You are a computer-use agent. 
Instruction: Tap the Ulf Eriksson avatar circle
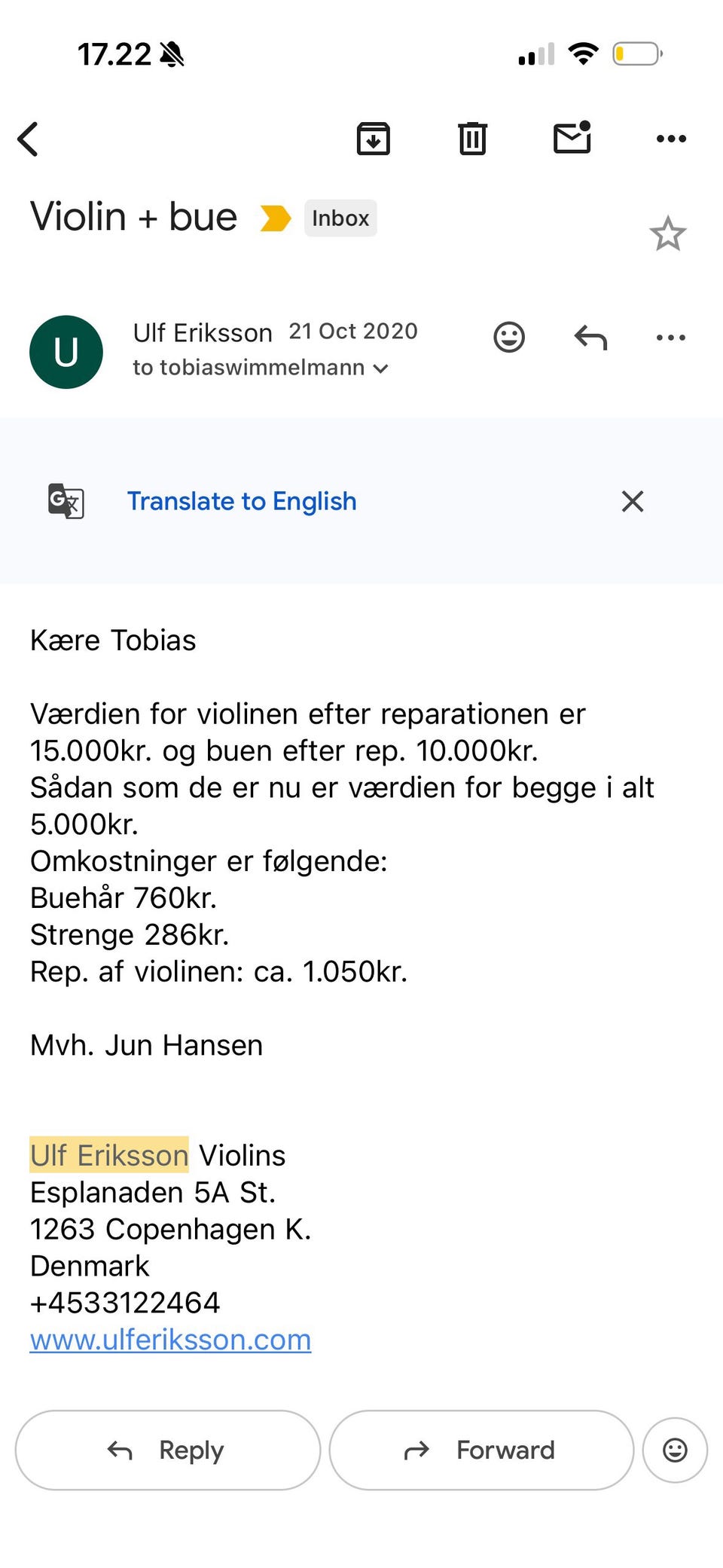tap(66, 352)
